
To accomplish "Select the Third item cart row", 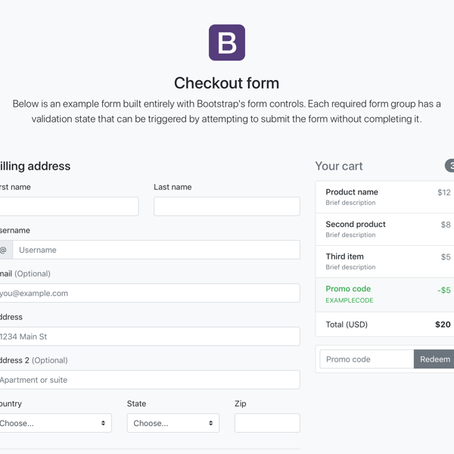I will (385, 262).
